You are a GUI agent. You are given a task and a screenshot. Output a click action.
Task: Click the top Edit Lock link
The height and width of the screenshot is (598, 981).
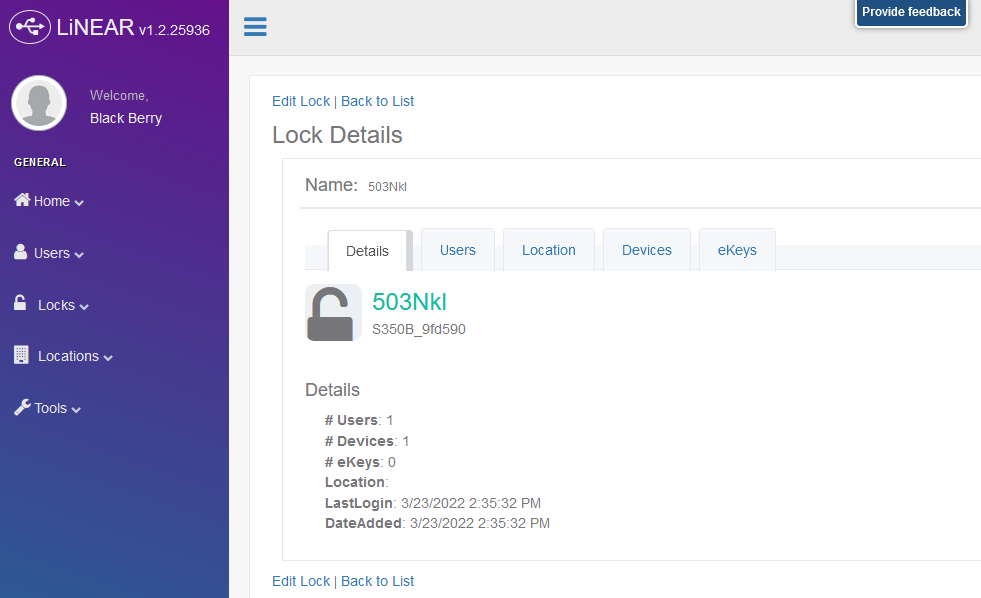(x=301, y=101)
